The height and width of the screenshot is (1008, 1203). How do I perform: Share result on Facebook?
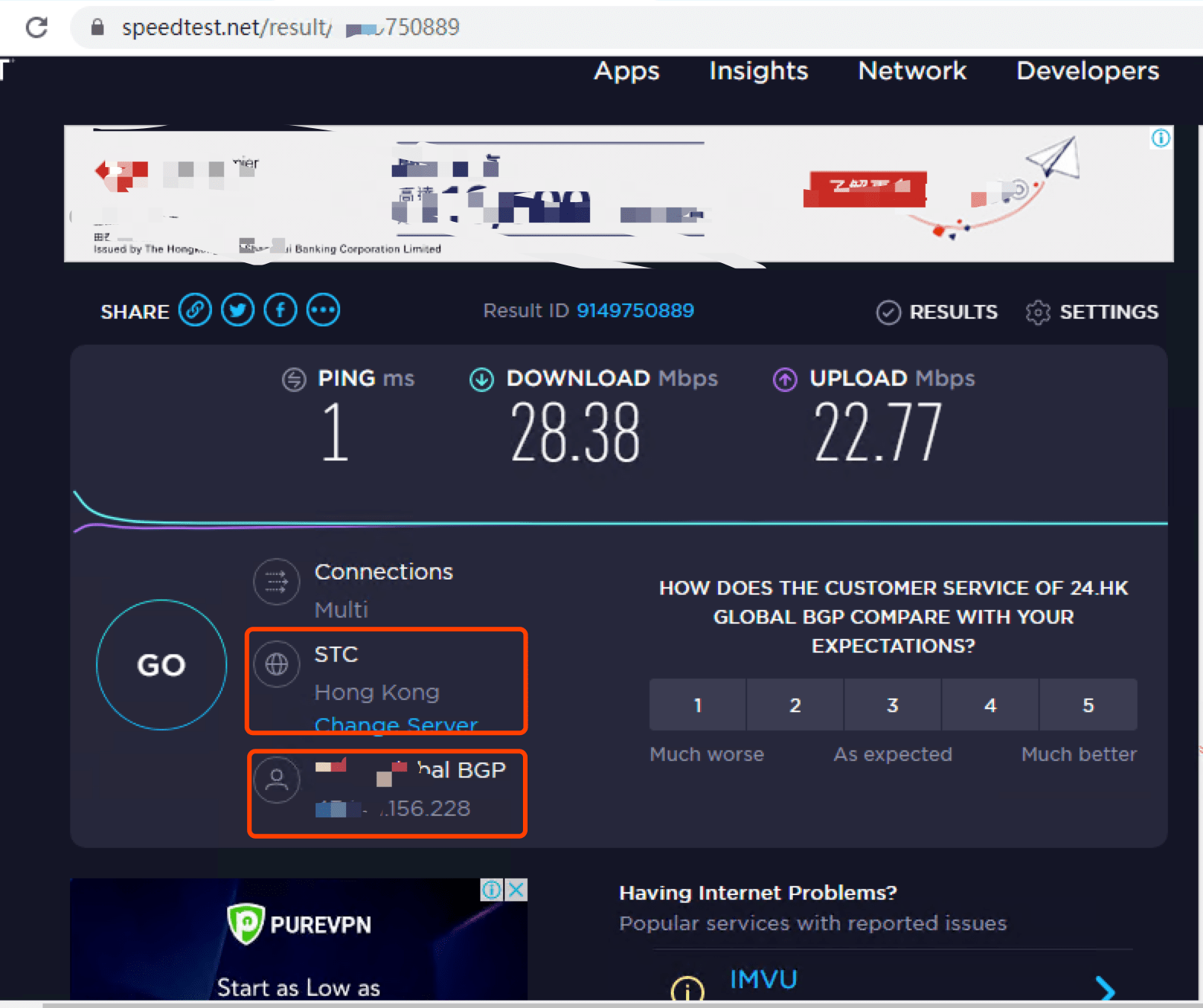[x=281, y=310]
